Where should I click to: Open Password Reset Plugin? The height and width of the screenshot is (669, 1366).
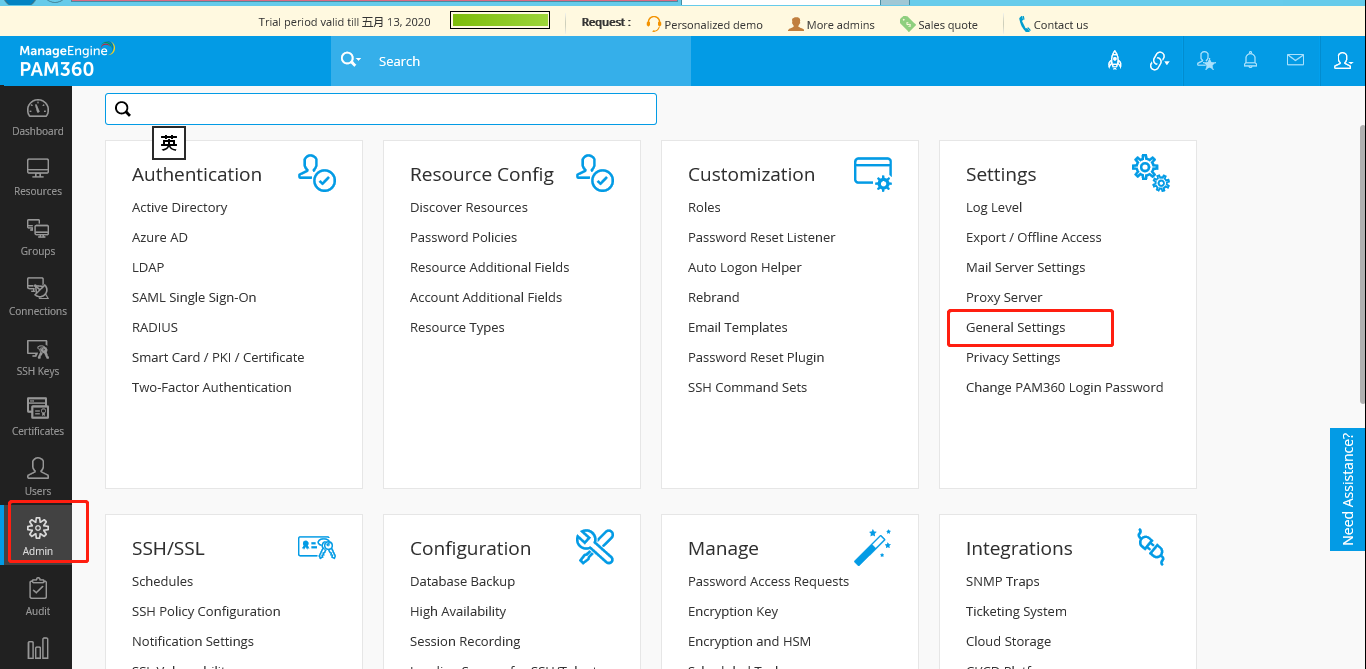click(756, 358)
